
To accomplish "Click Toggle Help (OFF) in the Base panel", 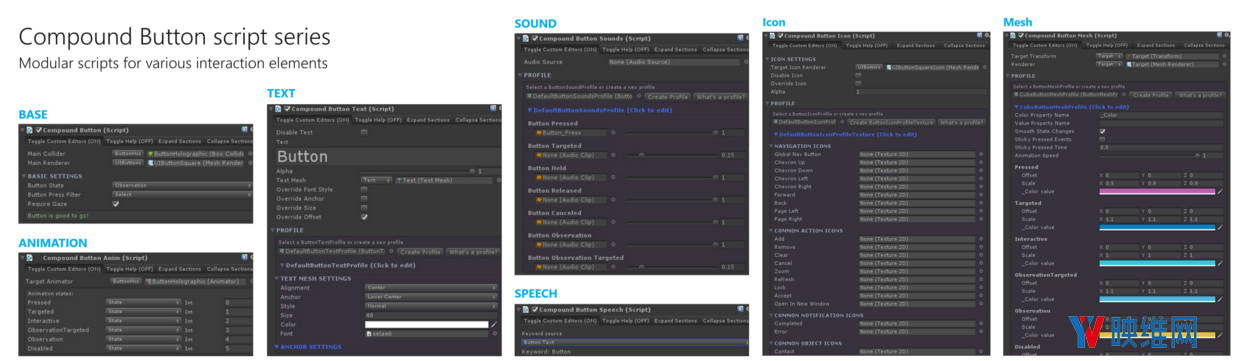I will (130, 141).
